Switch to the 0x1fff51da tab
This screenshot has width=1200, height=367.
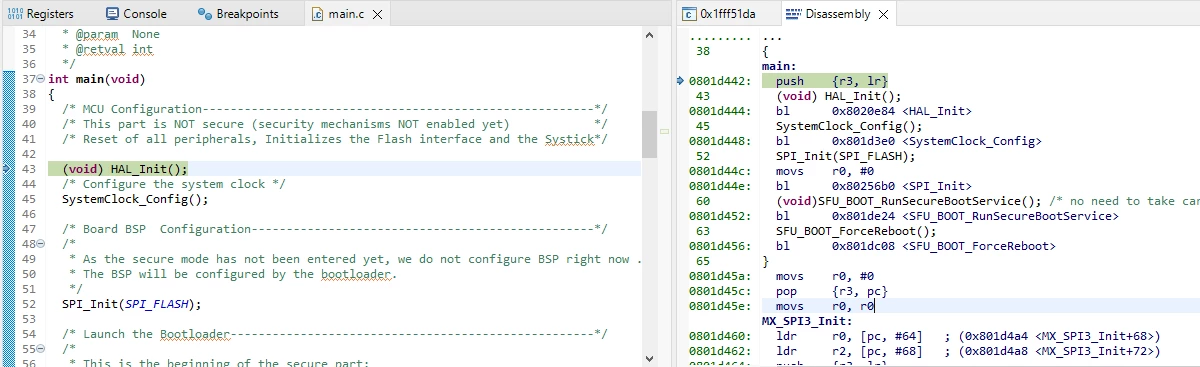pos(720,14)
